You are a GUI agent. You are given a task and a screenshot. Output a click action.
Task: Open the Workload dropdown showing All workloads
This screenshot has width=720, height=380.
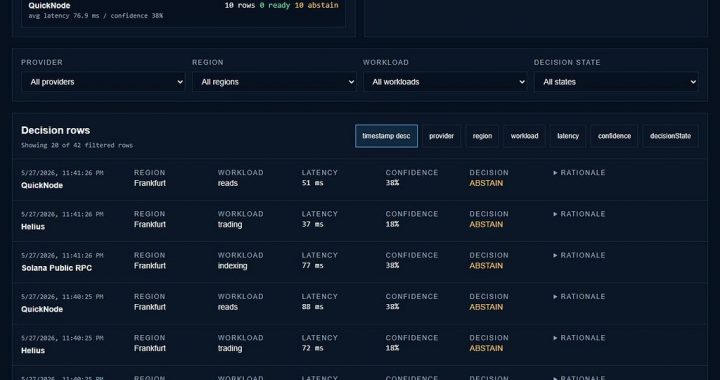(445, 82)
